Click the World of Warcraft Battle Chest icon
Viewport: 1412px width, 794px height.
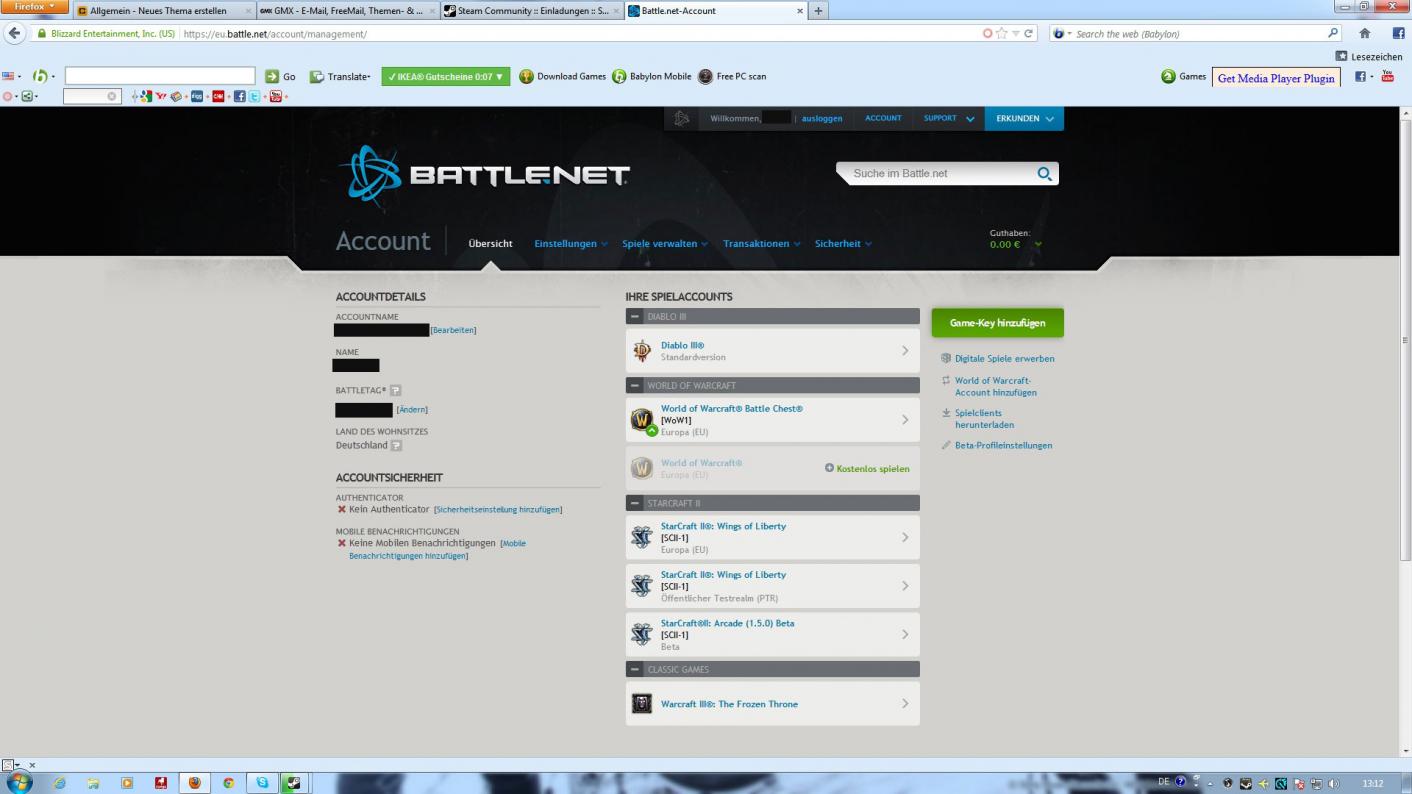click(x=642, y=420)
